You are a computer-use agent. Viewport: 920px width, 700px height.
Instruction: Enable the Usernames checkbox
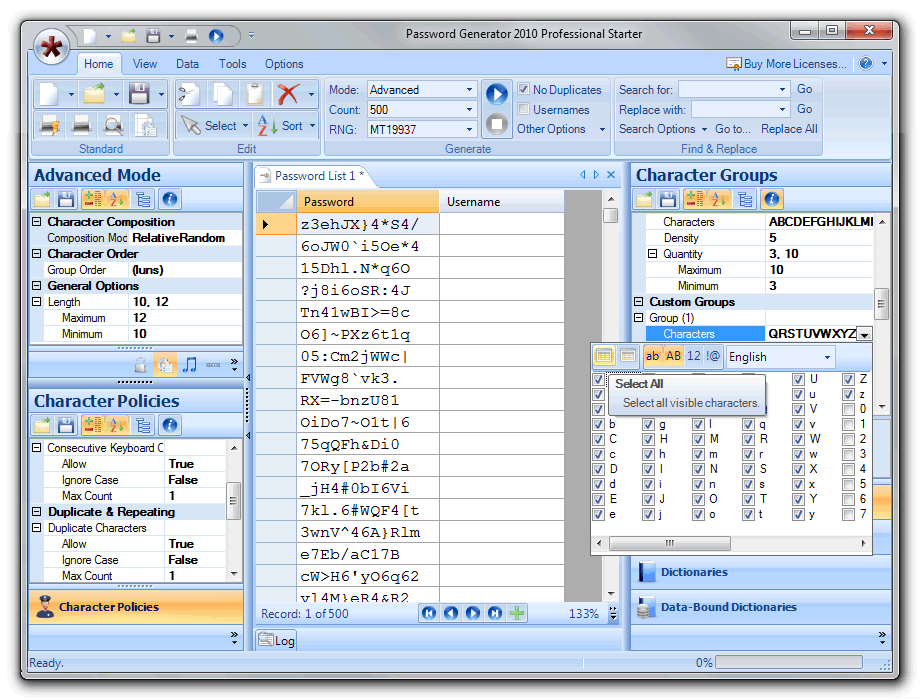point(523,109)
